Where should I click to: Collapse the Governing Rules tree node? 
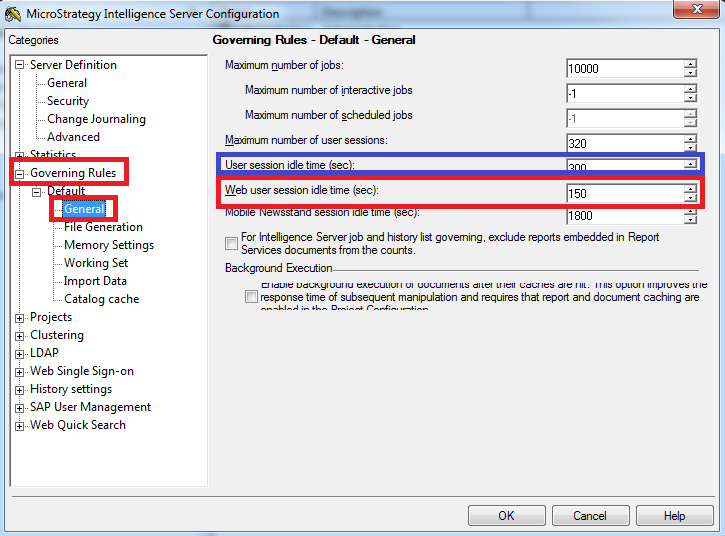point(20,173)
